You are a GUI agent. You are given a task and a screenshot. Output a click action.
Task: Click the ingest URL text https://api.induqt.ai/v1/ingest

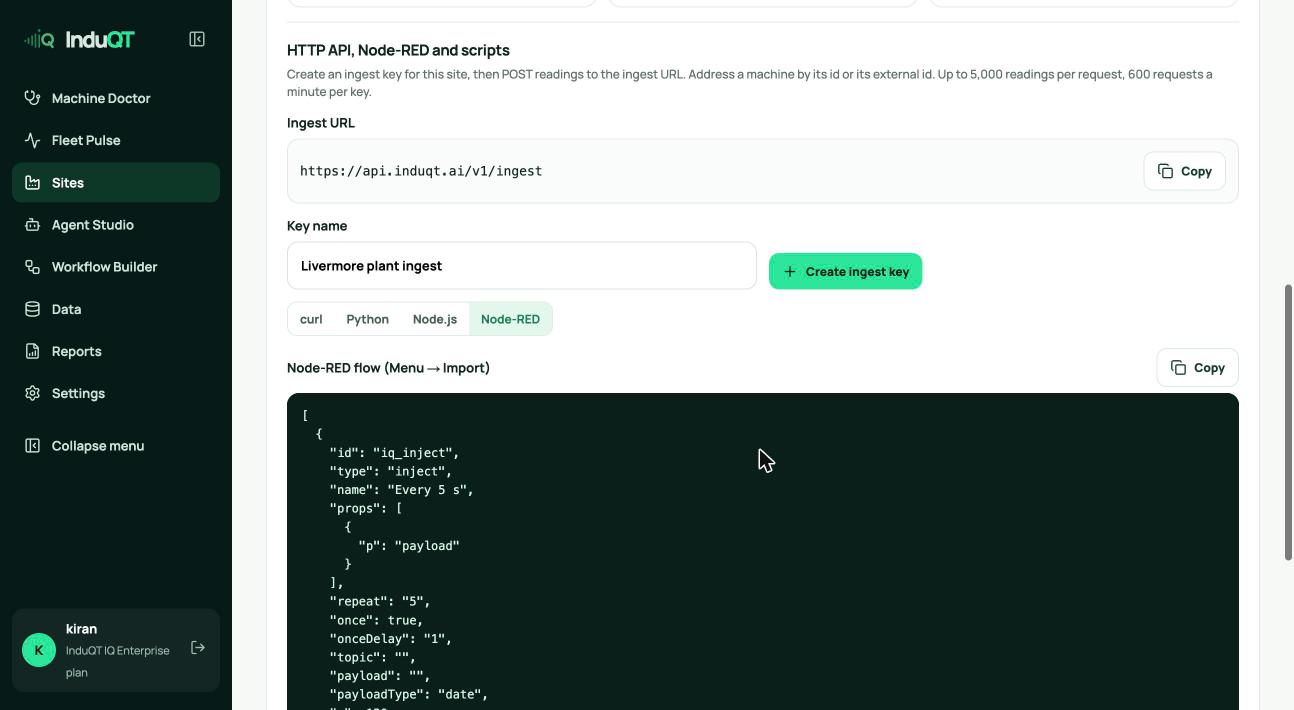tap(421, 171)
